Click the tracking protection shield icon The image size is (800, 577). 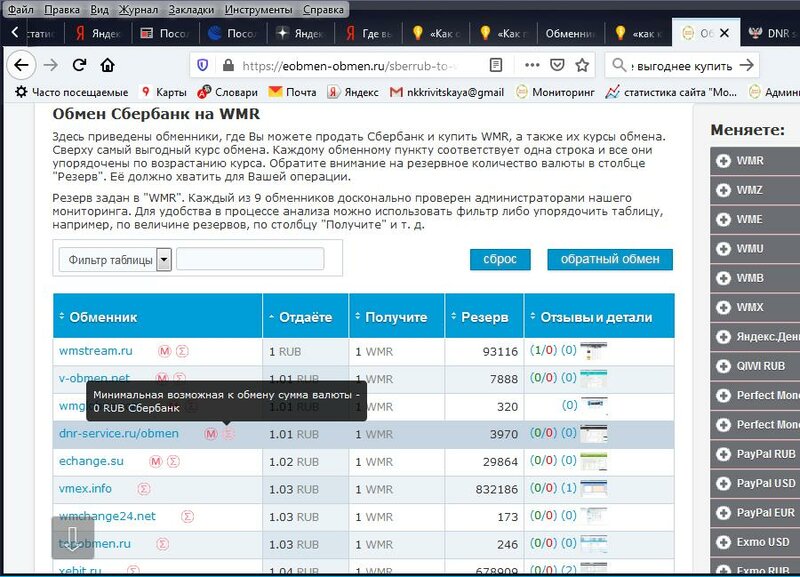(x=203, y=65)
